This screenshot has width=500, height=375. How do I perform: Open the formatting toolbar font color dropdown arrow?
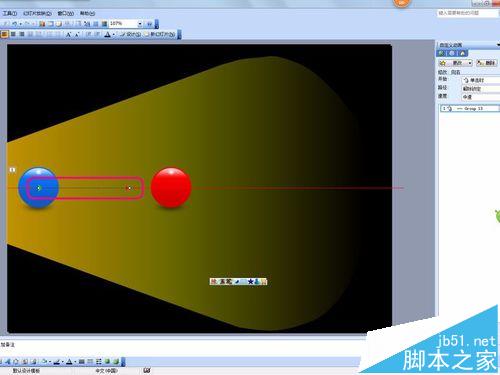point(114,35)
